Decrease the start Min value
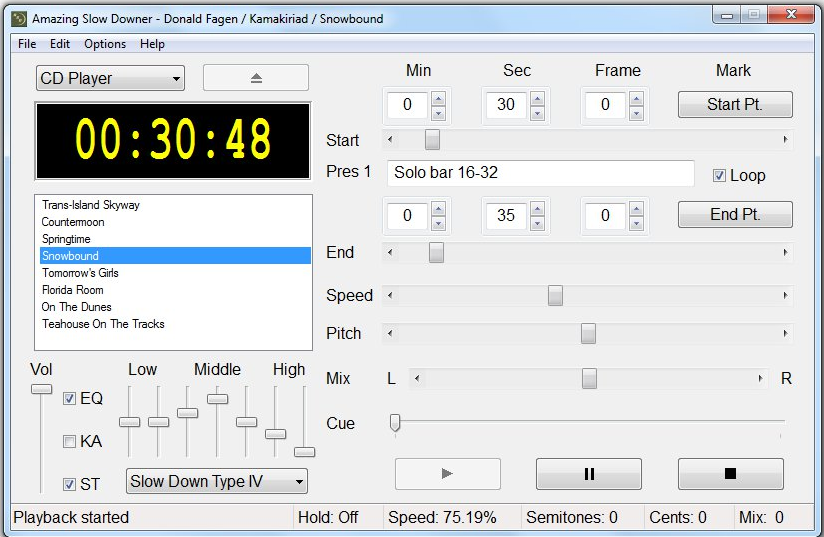824x537 pixels. pos(438,112)
